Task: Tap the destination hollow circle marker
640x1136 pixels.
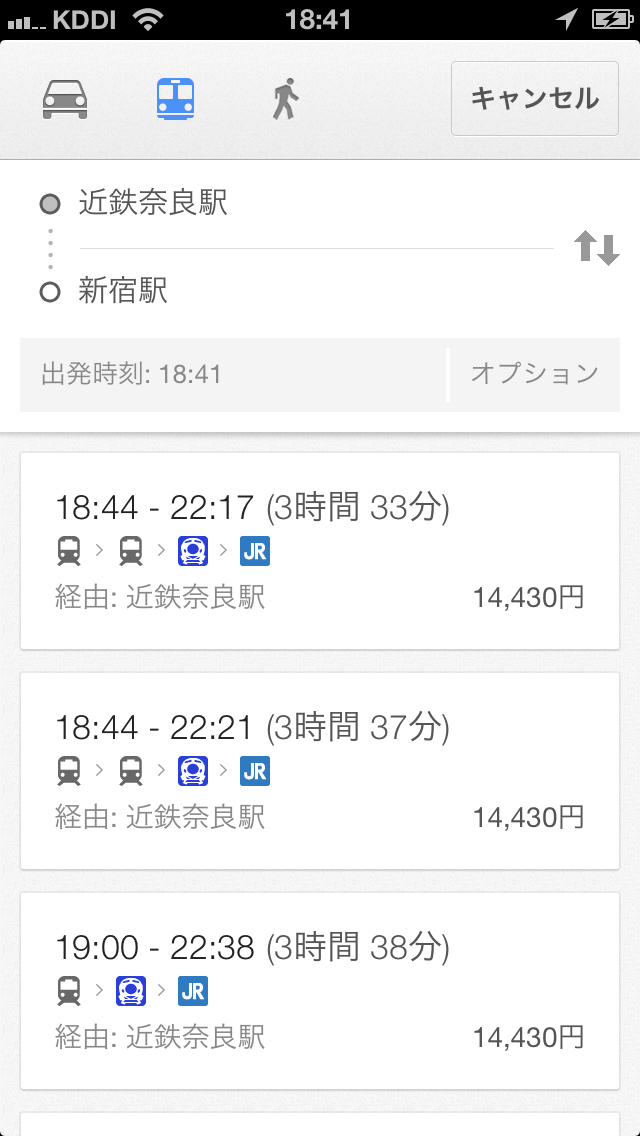Action: [49, 293]
